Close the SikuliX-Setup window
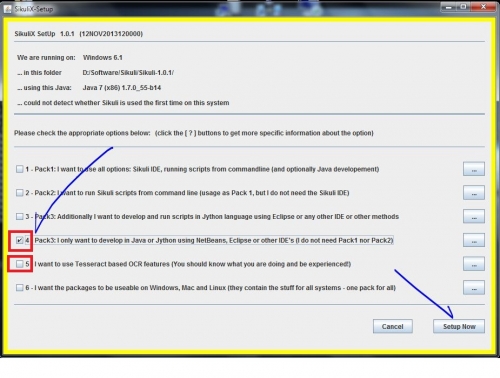The height and width of the screenshot is (378, 500). 483,7
